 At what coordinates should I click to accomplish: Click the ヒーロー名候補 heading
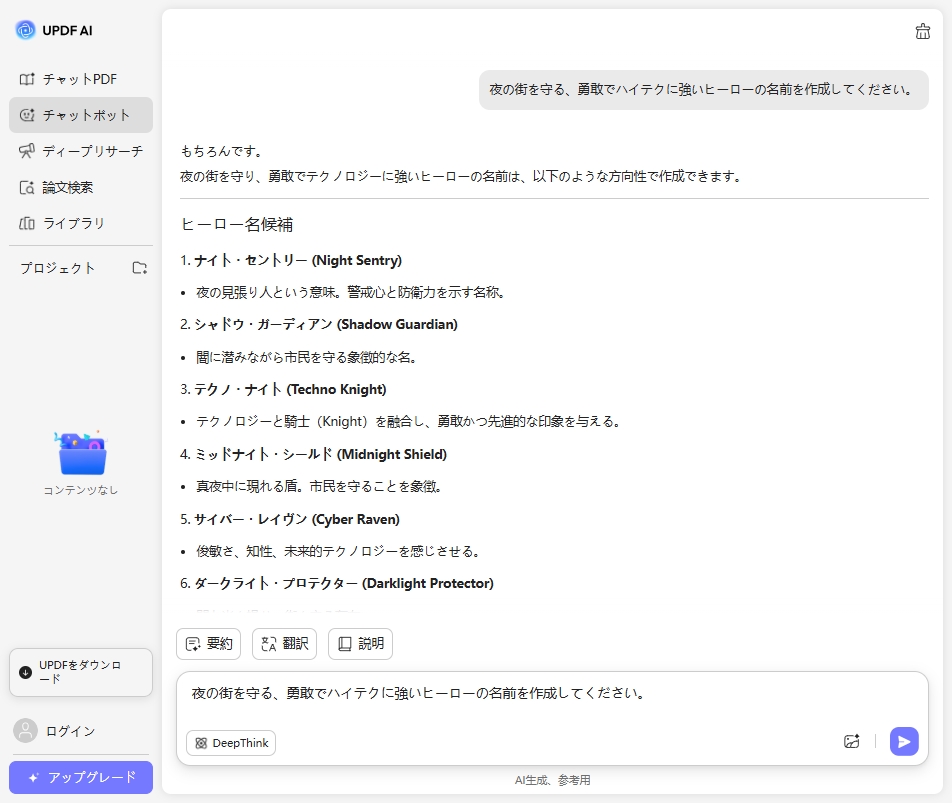(x=237, y=225)
